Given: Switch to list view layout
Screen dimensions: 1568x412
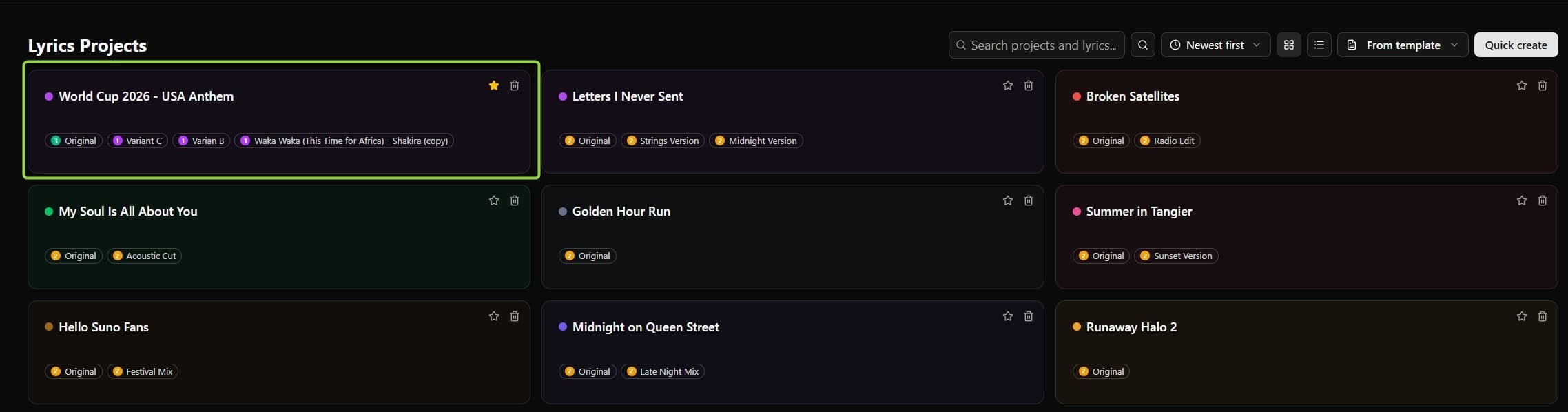Looking at the screenshot, I should click(x=1319, y=45).
